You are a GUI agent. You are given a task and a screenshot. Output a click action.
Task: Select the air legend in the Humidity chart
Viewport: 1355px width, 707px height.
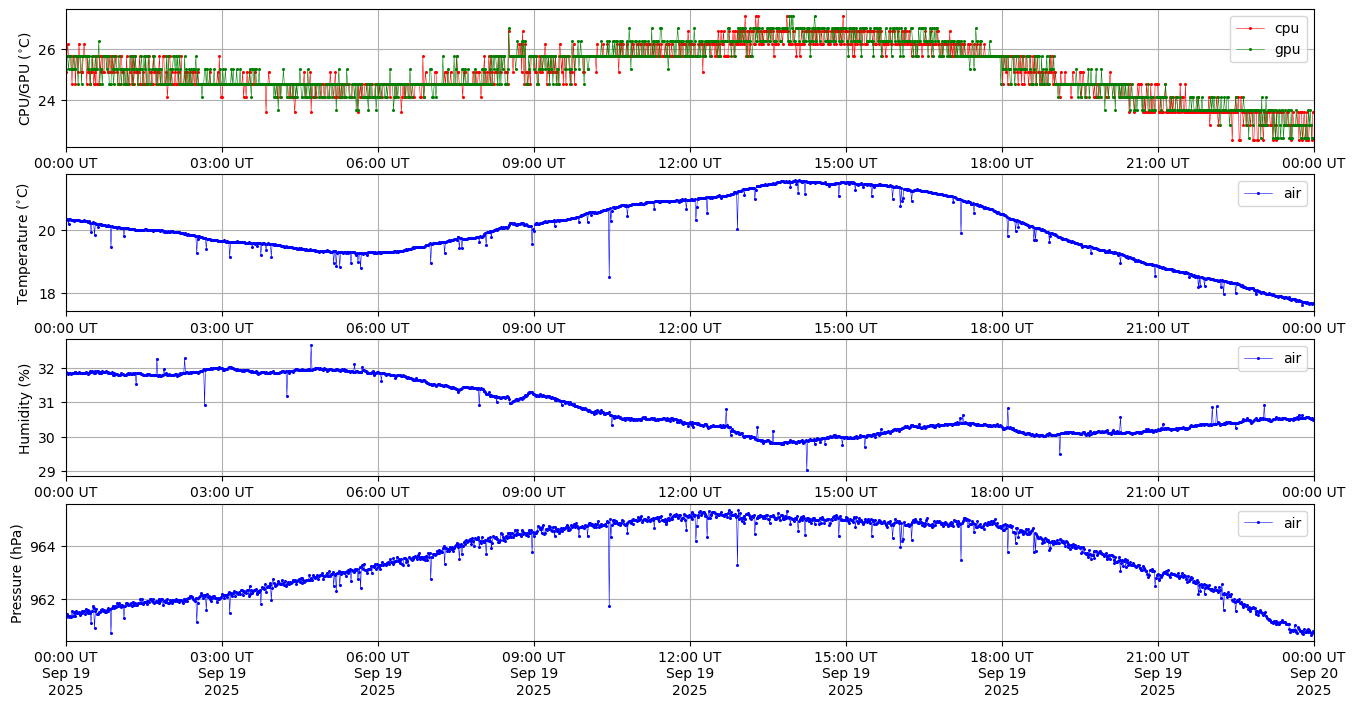1273,358
